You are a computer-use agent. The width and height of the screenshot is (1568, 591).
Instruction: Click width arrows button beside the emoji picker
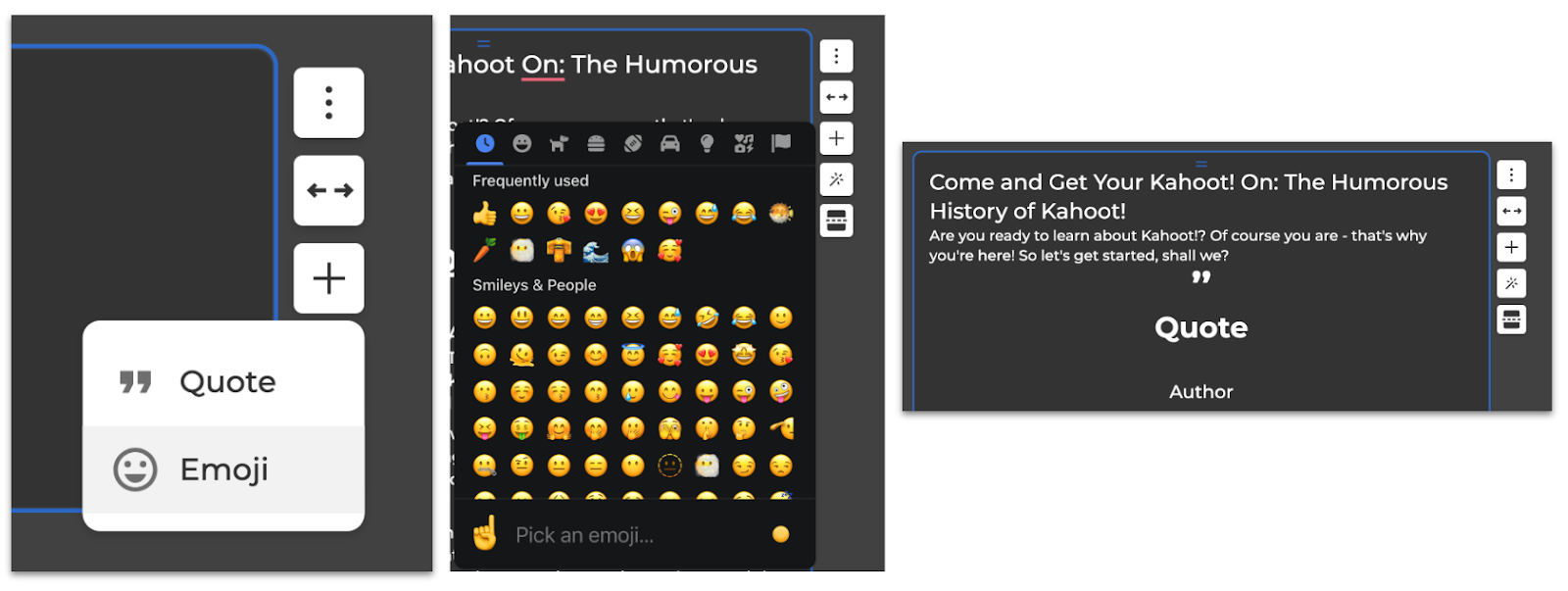[836, 97]
